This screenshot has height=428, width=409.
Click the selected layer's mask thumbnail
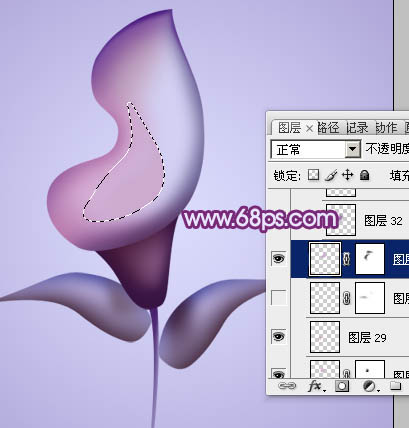tap(370, 259)
